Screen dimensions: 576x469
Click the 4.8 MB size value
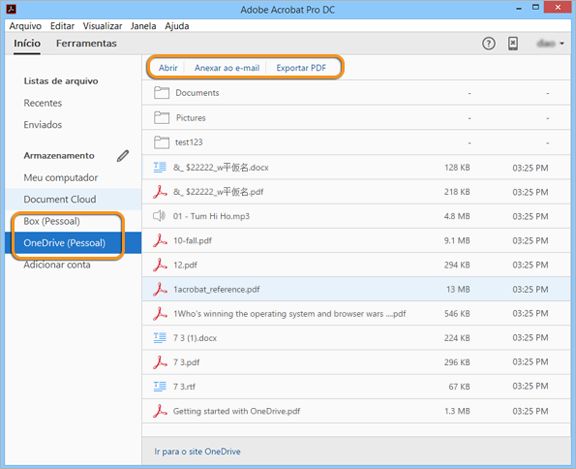(x=457, y=216)
